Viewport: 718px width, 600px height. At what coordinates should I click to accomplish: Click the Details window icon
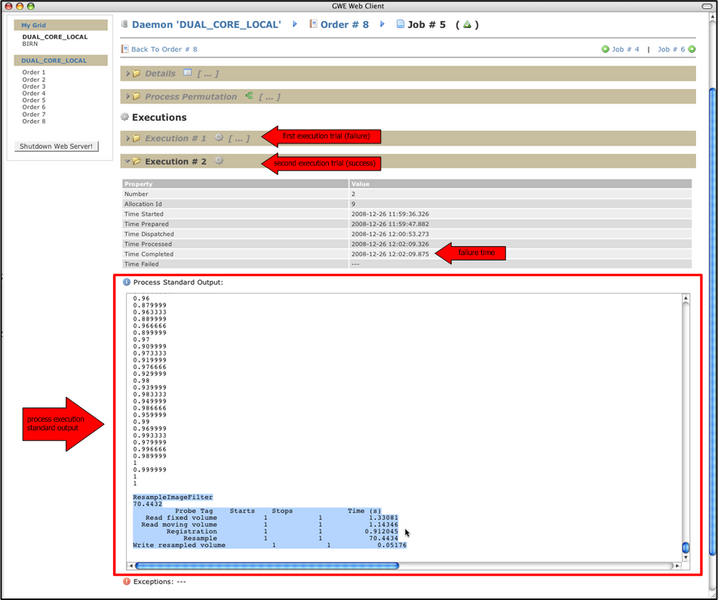187,72
